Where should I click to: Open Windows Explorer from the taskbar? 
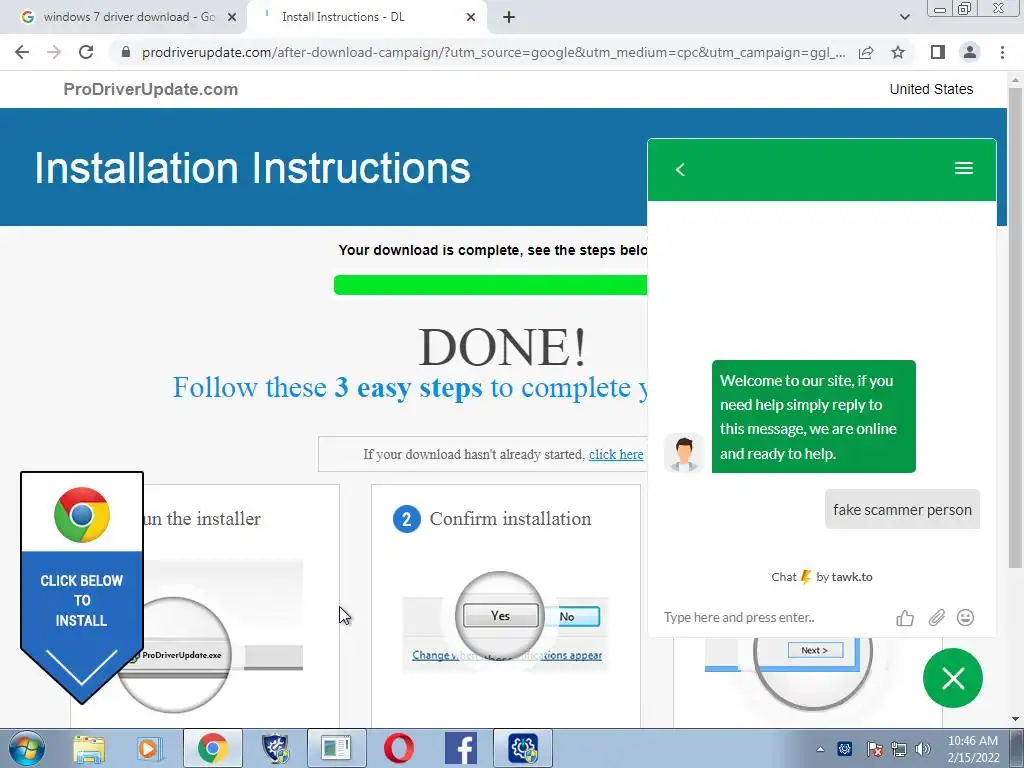tap(89, 748)
